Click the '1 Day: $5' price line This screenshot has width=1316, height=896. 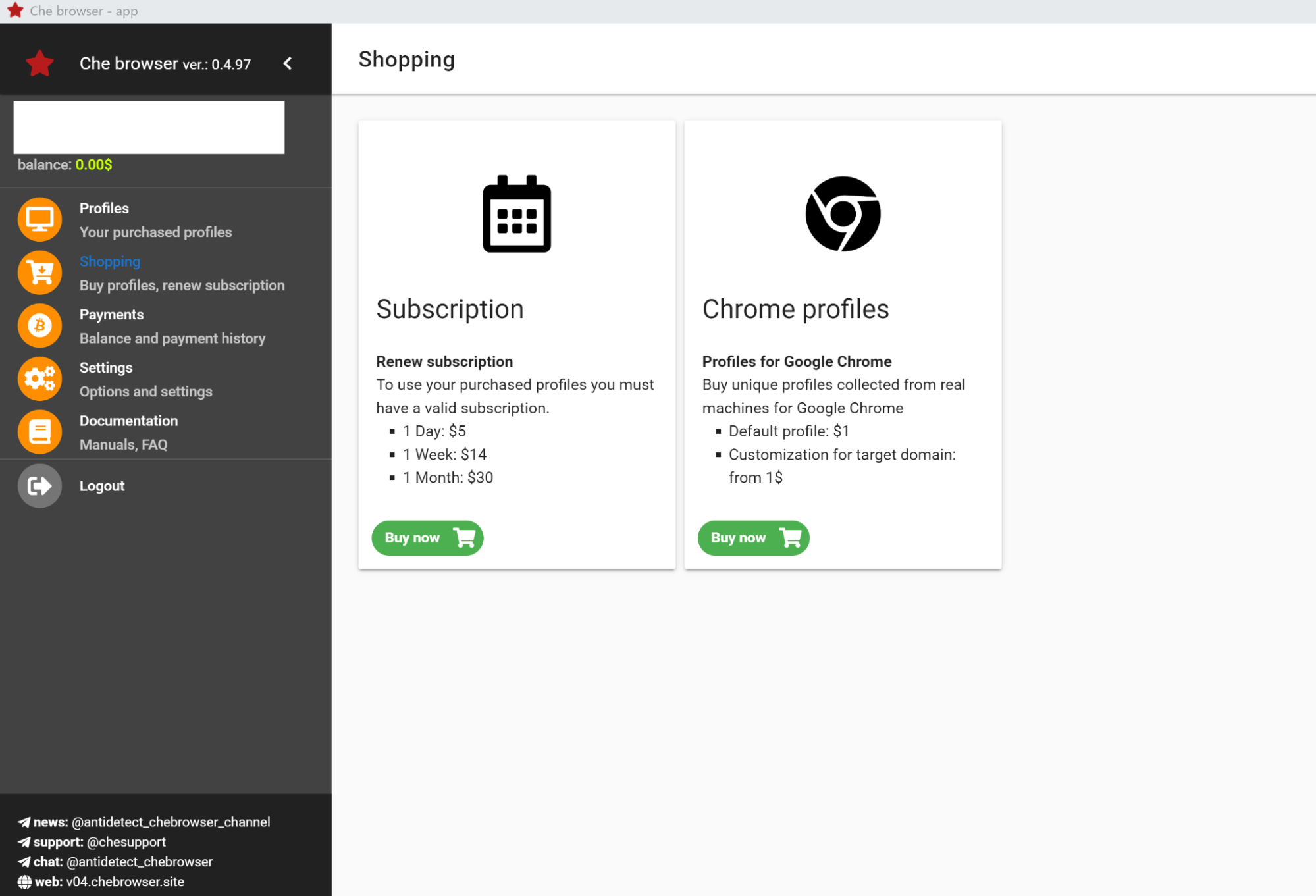[434, 431]
